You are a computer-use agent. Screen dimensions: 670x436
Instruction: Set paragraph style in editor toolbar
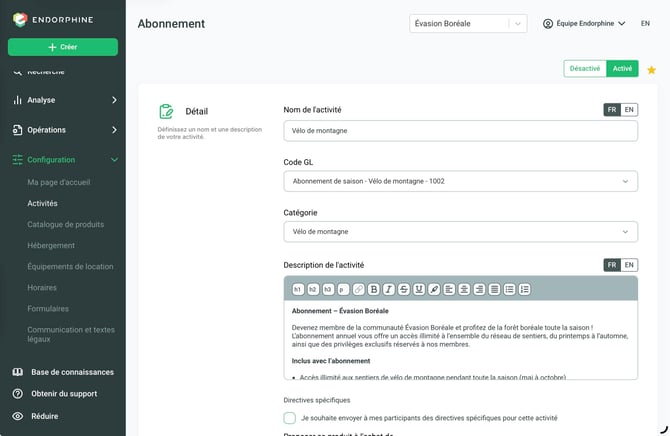pos(343,289)
